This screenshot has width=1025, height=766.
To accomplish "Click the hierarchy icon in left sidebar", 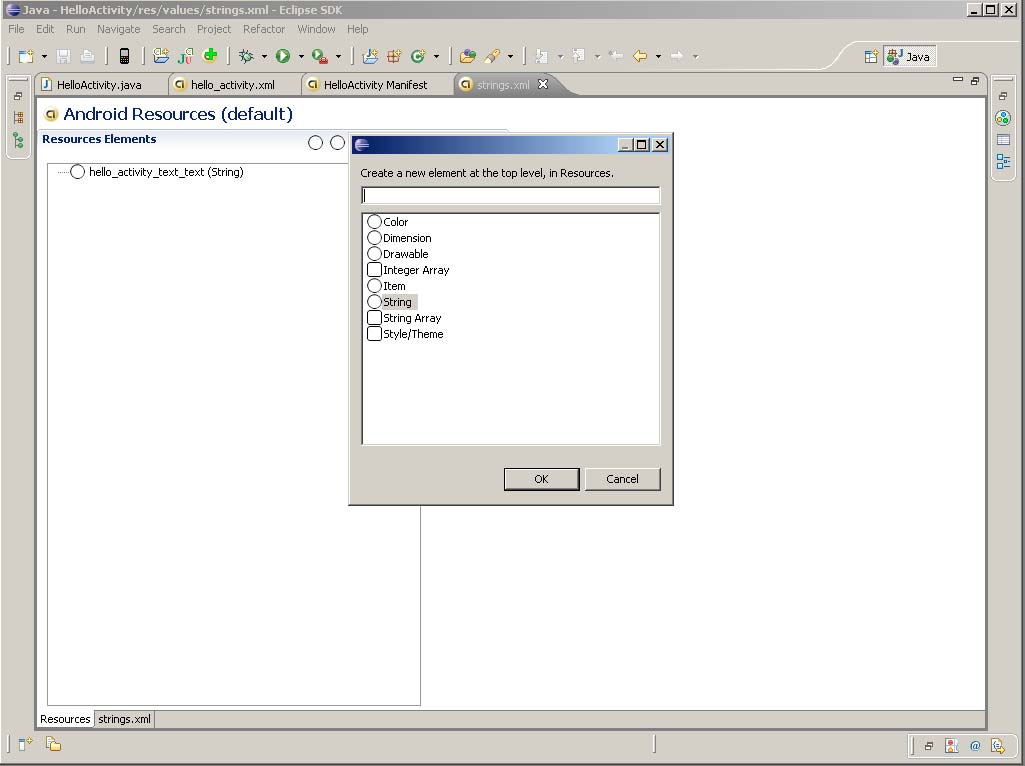I will coord(18,118).
